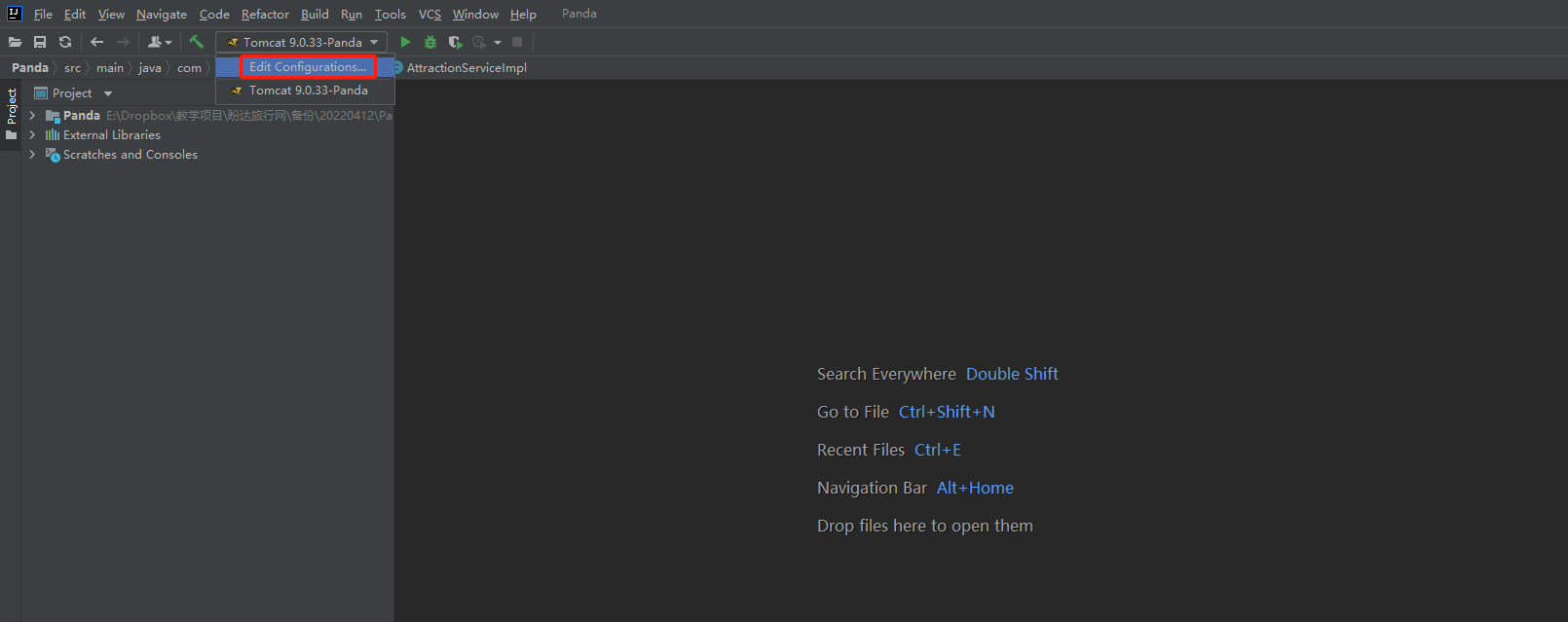This screenshot has height=622, width=1568.
Task: Open the File menu
Action: coord(43,14)
